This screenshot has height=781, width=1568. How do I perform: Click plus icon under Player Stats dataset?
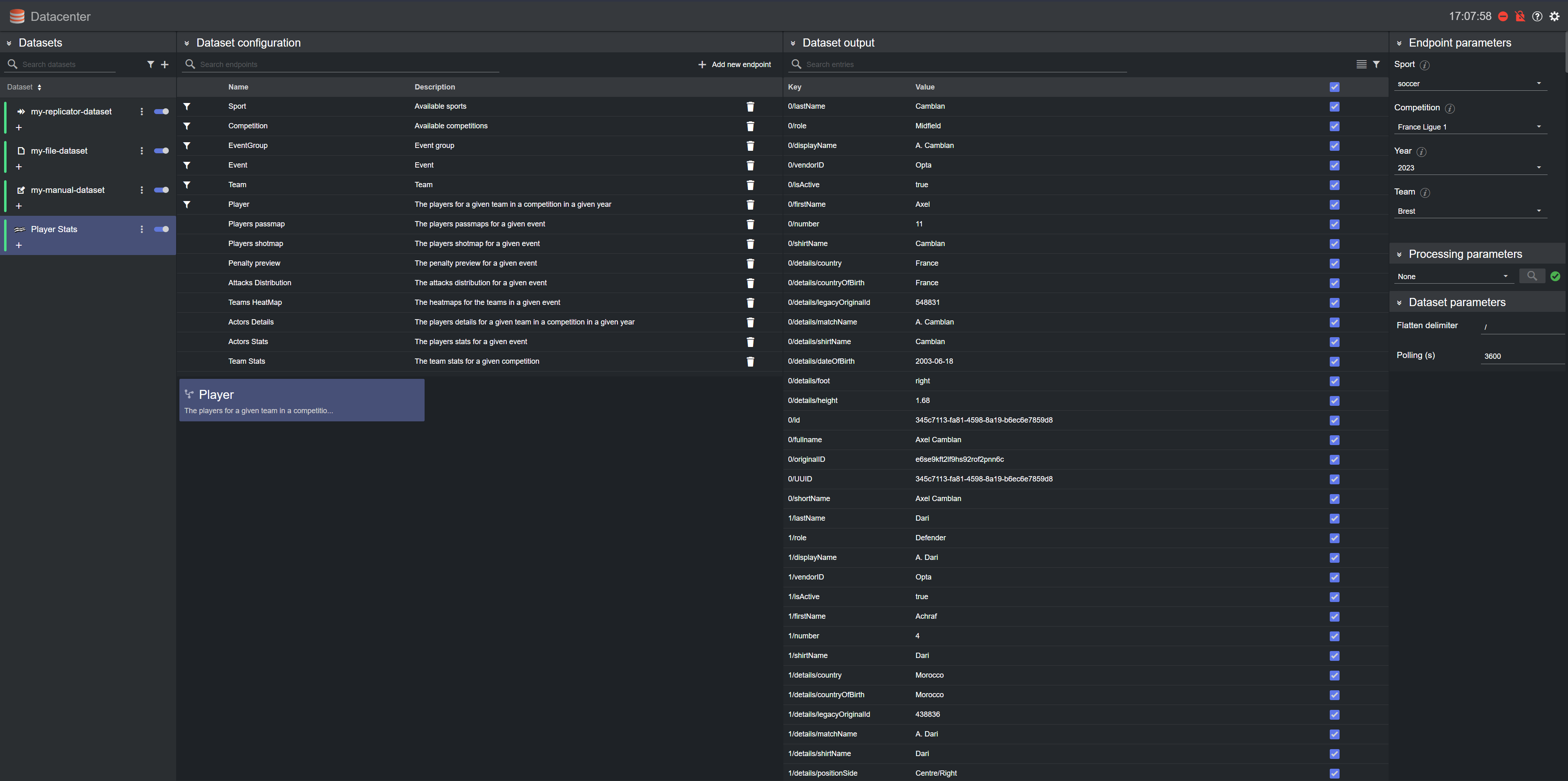click(19, 245)
